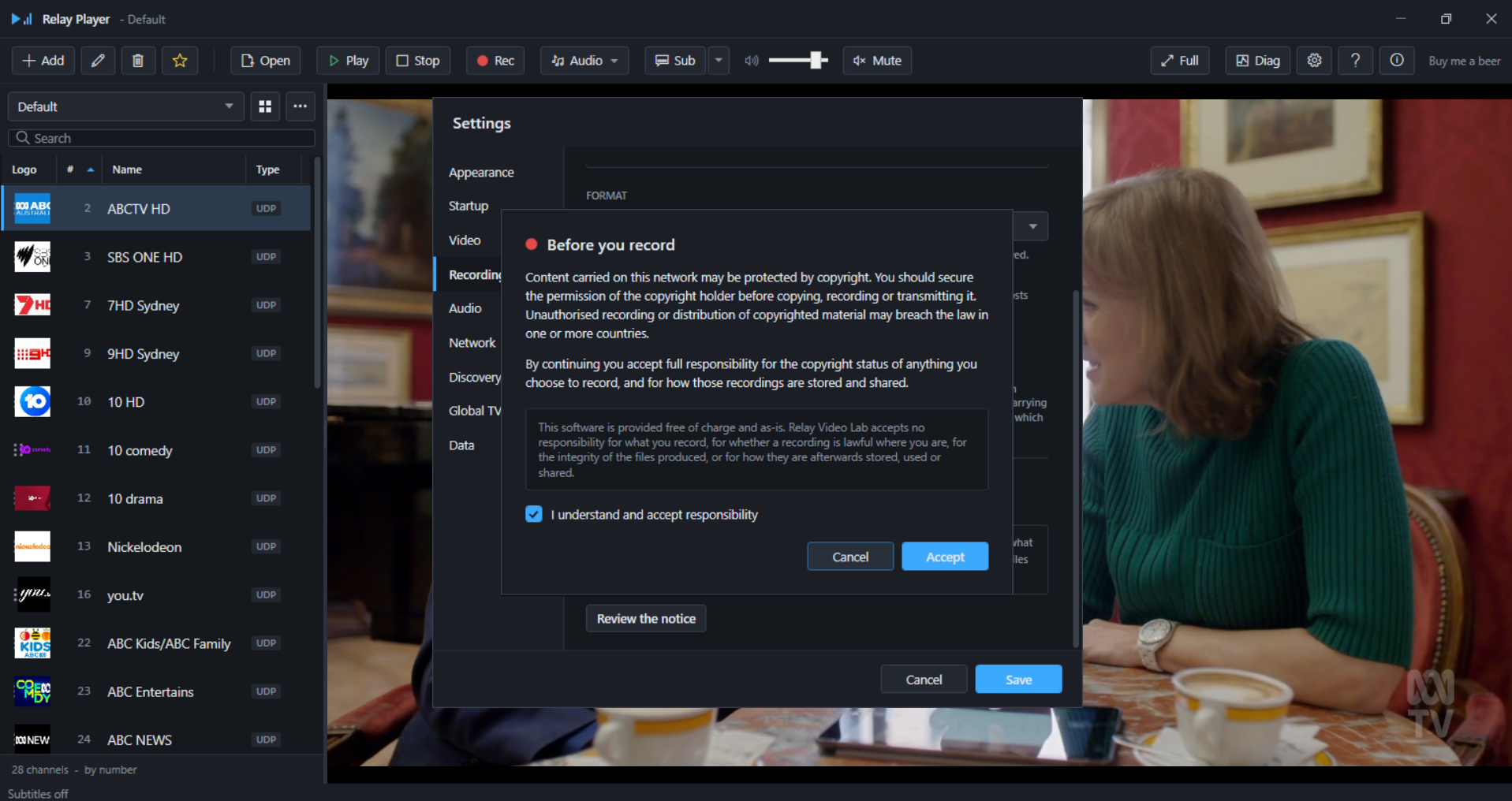This screenshot has height=801, width=1512.
Task: Enter fullscreen with the Full button
Action: (1180, 61)
